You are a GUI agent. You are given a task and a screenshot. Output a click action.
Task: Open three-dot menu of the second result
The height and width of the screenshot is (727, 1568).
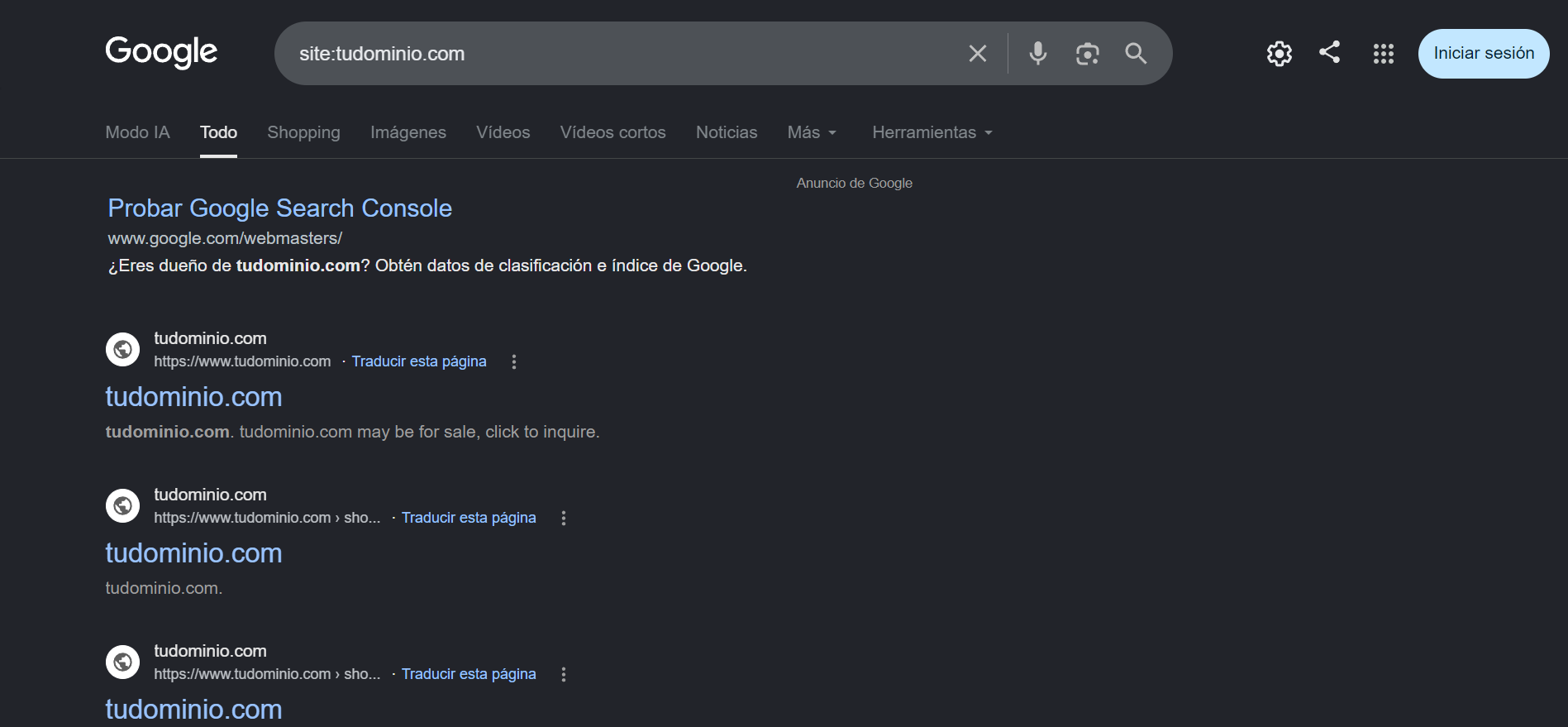point(564,518)
